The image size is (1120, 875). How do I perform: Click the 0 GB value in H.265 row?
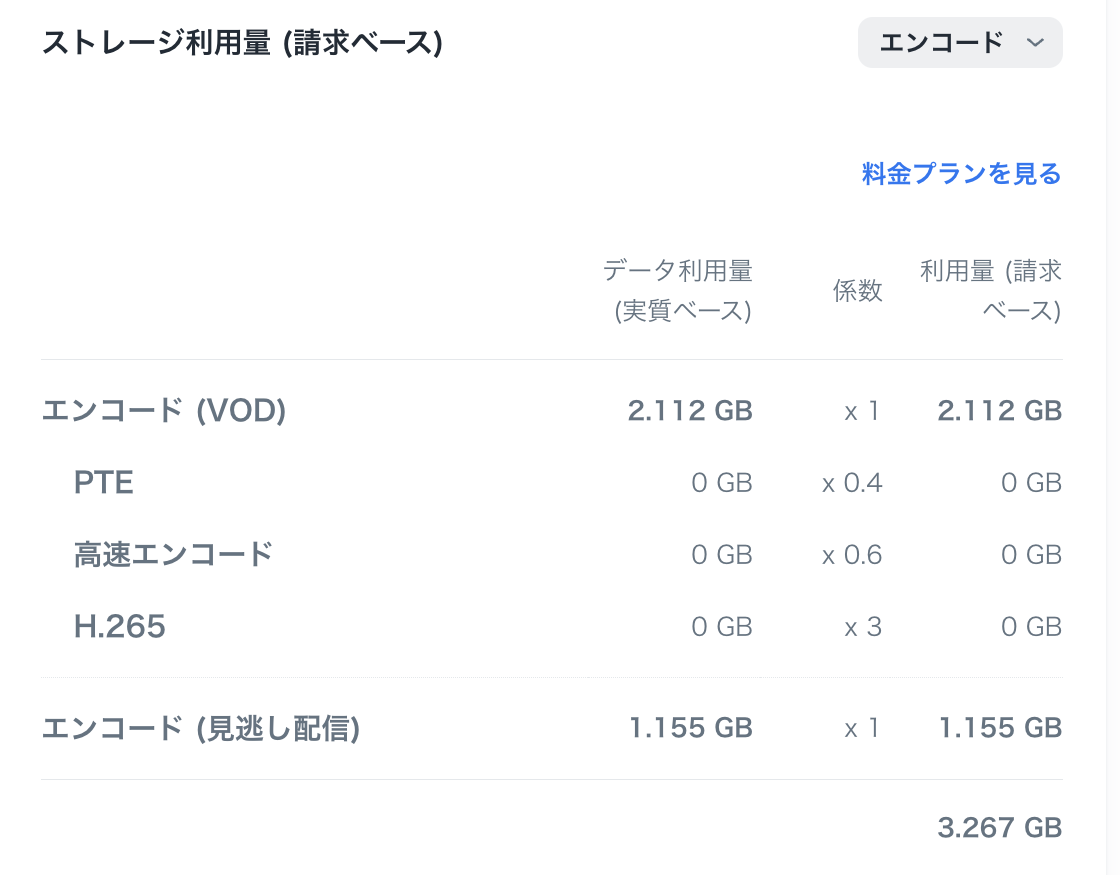pos(720,626)
